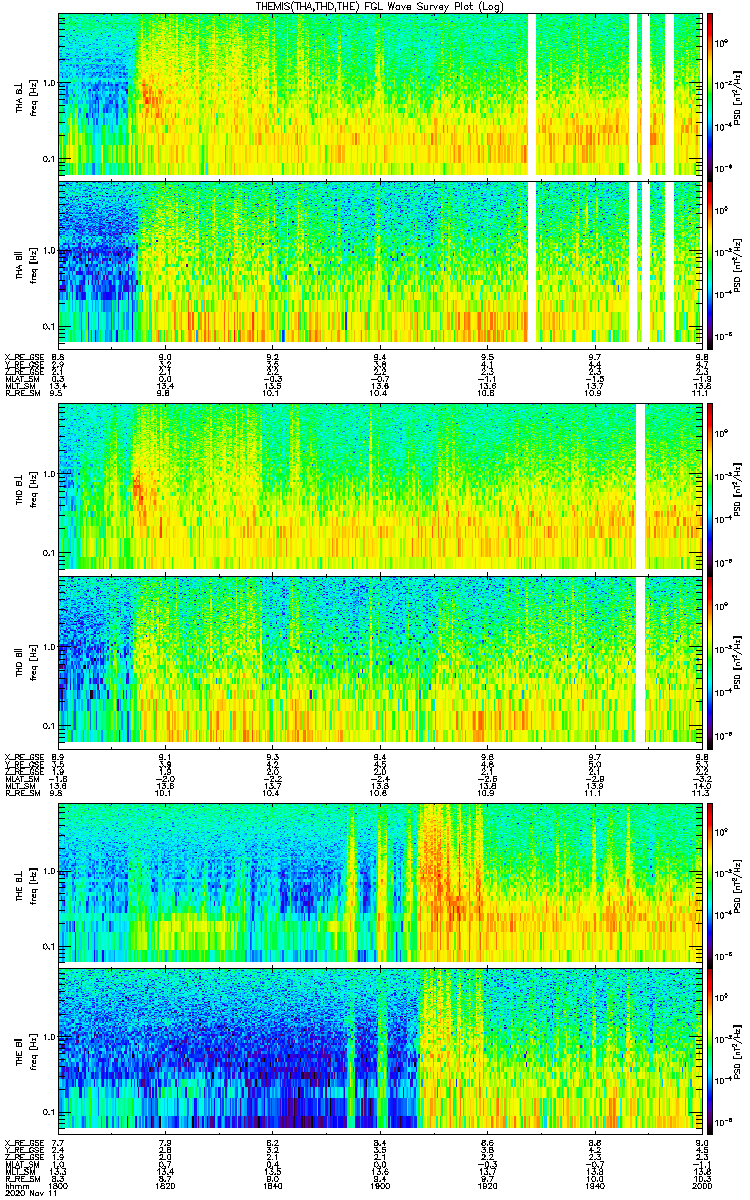Click the 0.1 frequency tick of the THE B-parallel panel
Screen dimensions: 750x1200
coord(49,1112)
